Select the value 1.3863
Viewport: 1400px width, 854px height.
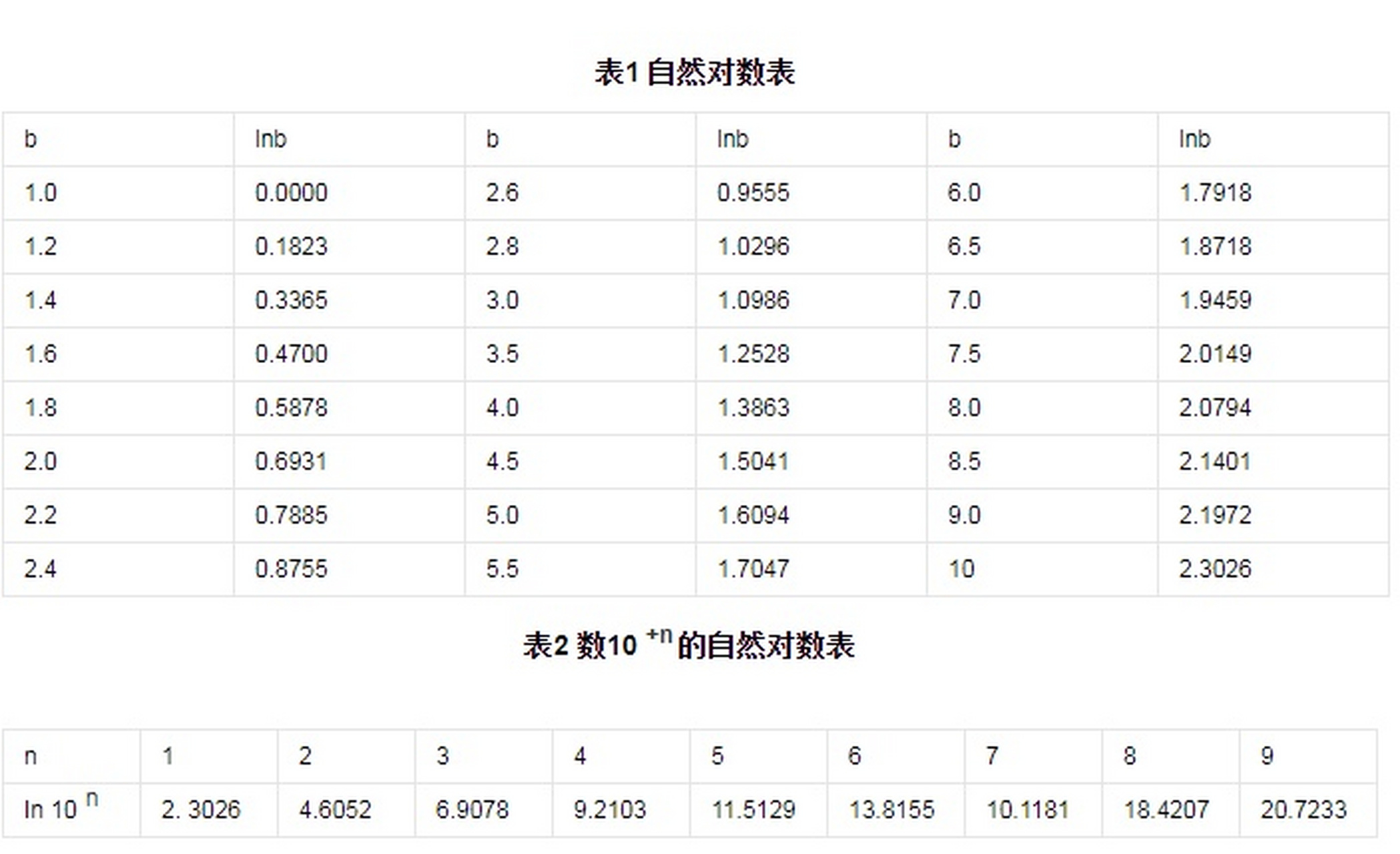753,408
